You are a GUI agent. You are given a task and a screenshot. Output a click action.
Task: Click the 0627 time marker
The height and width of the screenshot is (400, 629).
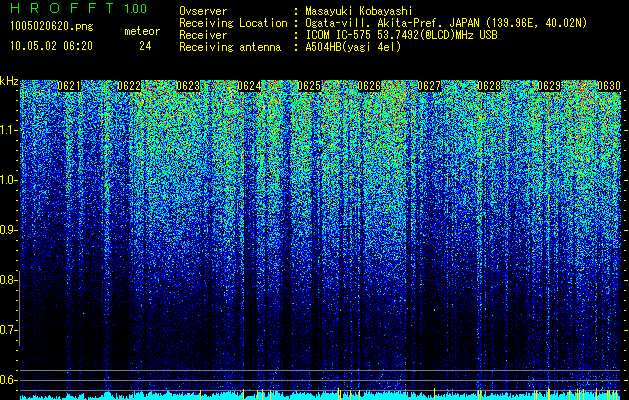tap(429, 86)
